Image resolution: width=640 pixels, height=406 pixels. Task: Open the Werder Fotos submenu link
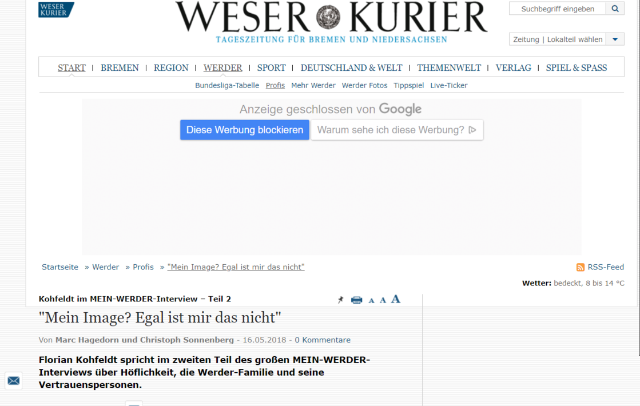[364, 85]
